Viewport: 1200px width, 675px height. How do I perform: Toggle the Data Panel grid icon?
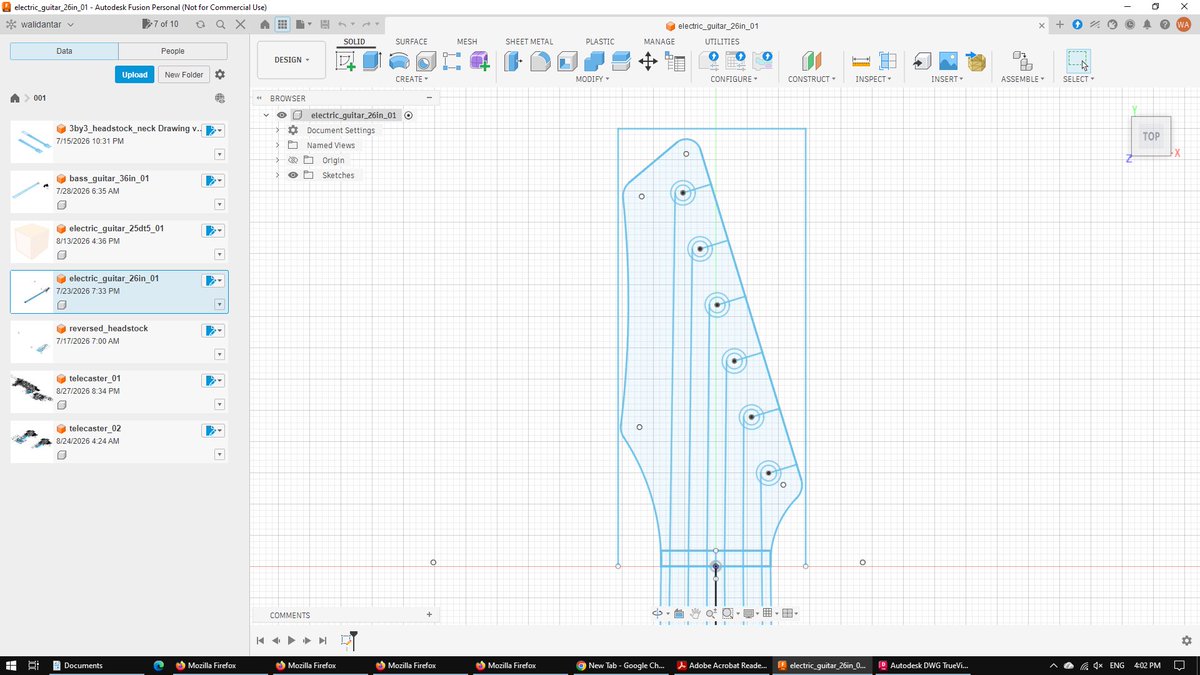point(283,23)
